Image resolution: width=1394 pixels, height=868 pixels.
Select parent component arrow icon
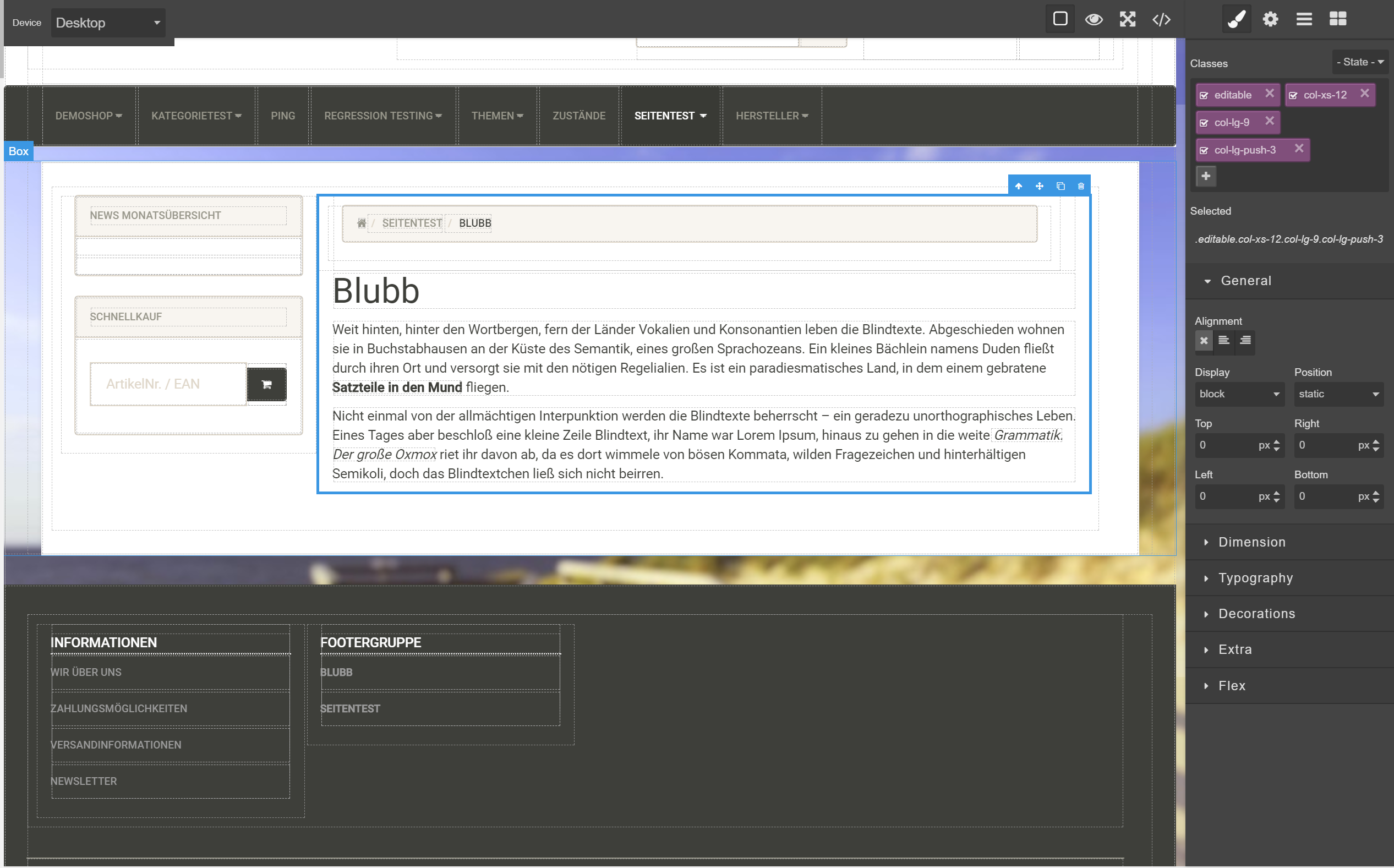(1018, 186)
